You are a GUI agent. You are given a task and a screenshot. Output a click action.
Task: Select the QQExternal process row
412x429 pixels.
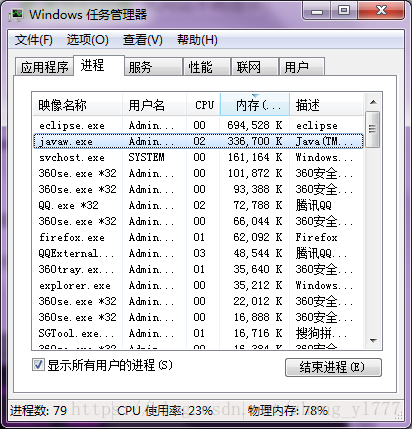coord(198,253)
